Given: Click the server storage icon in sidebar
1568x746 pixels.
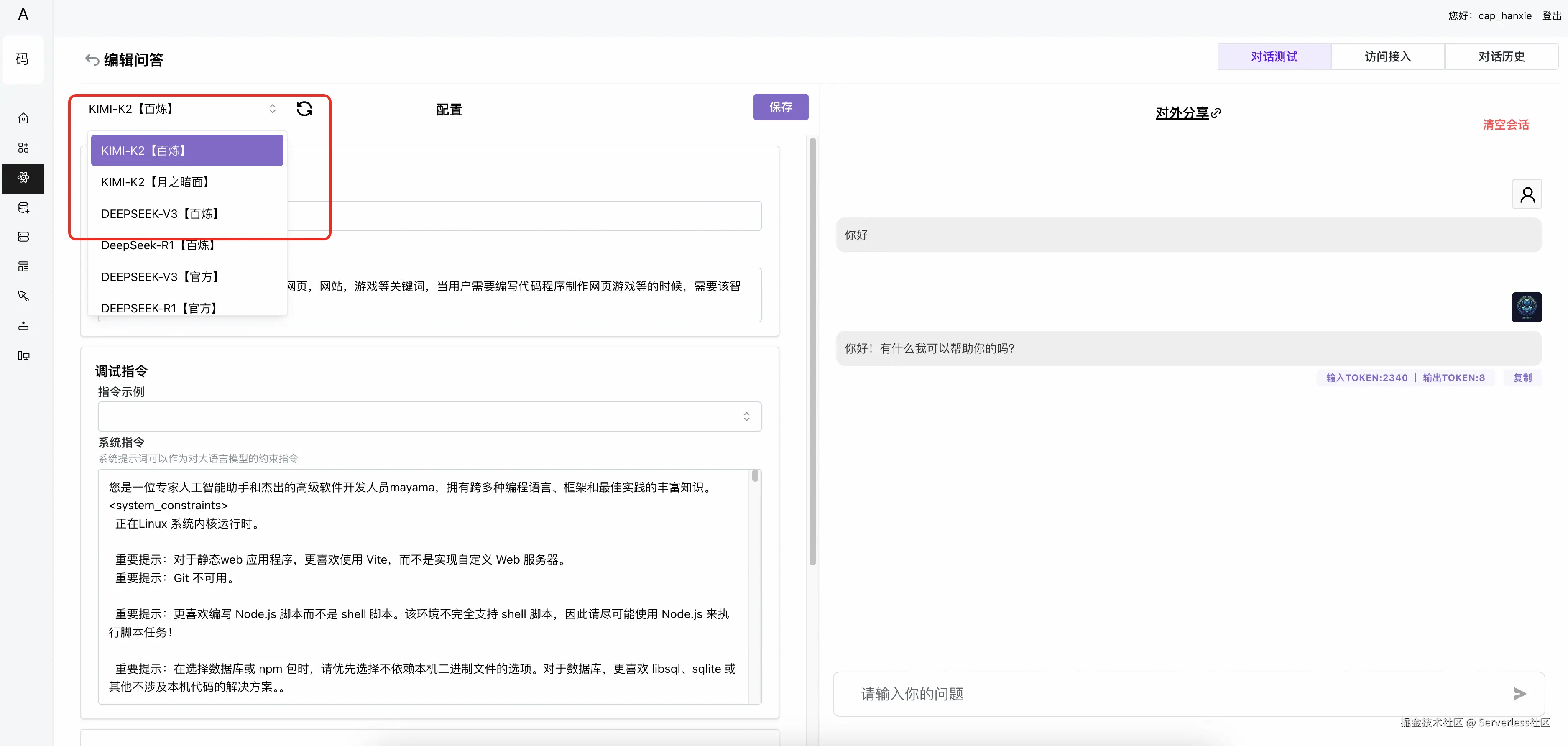Looking at the screenshot, I should click(x=23, y=237).
